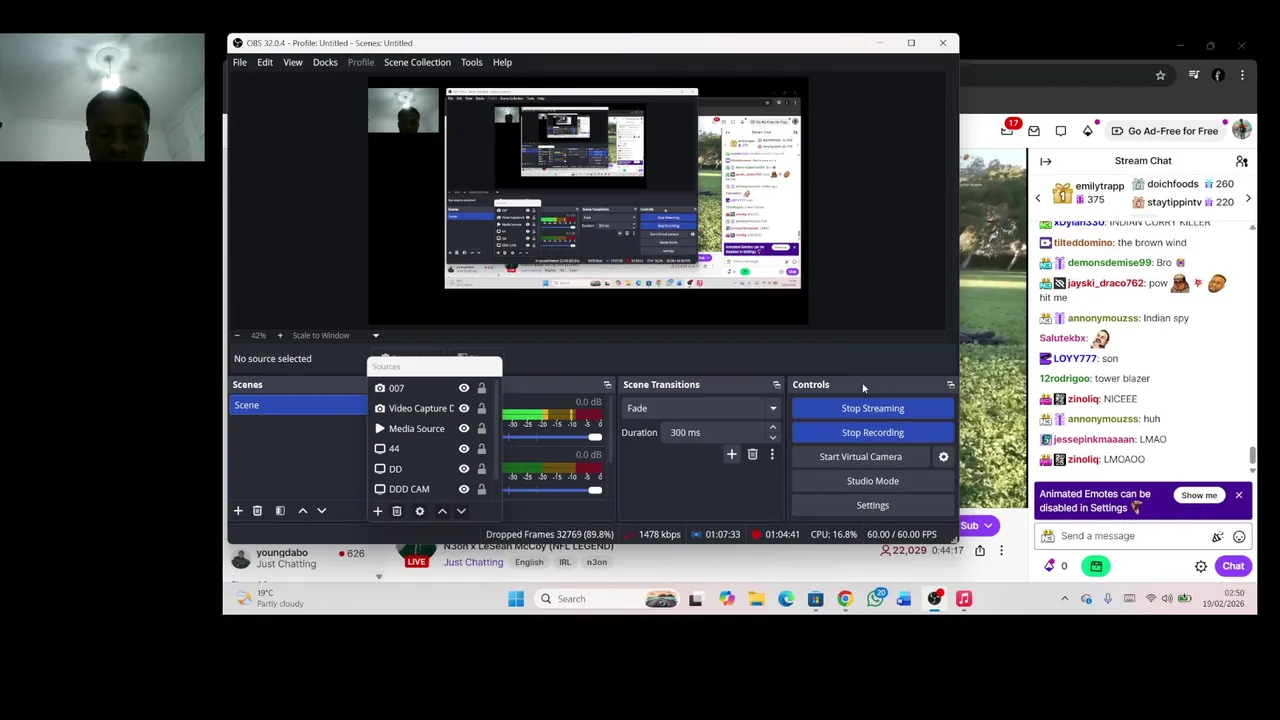Open source properties gear in the Sources toolbar

[x=420, y=511]
